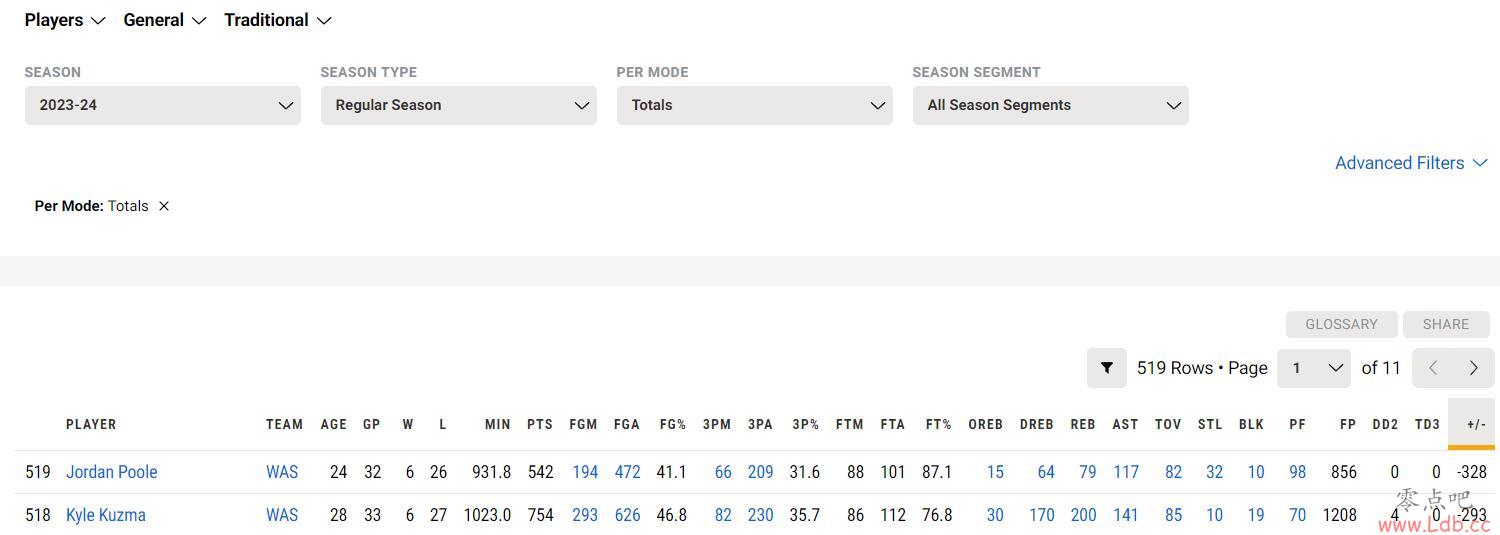Go to next page arrow
The height and width of the screenshot is (535, 1500).
click(1473, 368)
